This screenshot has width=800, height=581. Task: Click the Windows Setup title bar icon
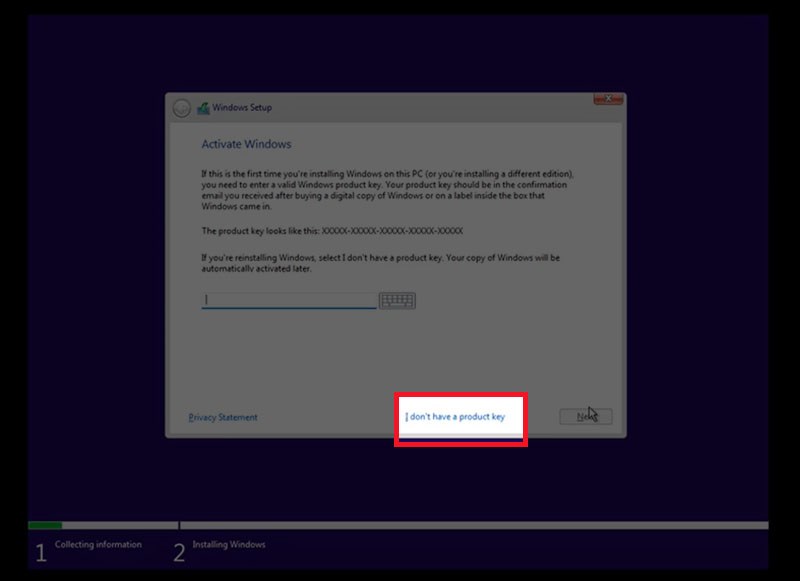(x=204, y=108)
